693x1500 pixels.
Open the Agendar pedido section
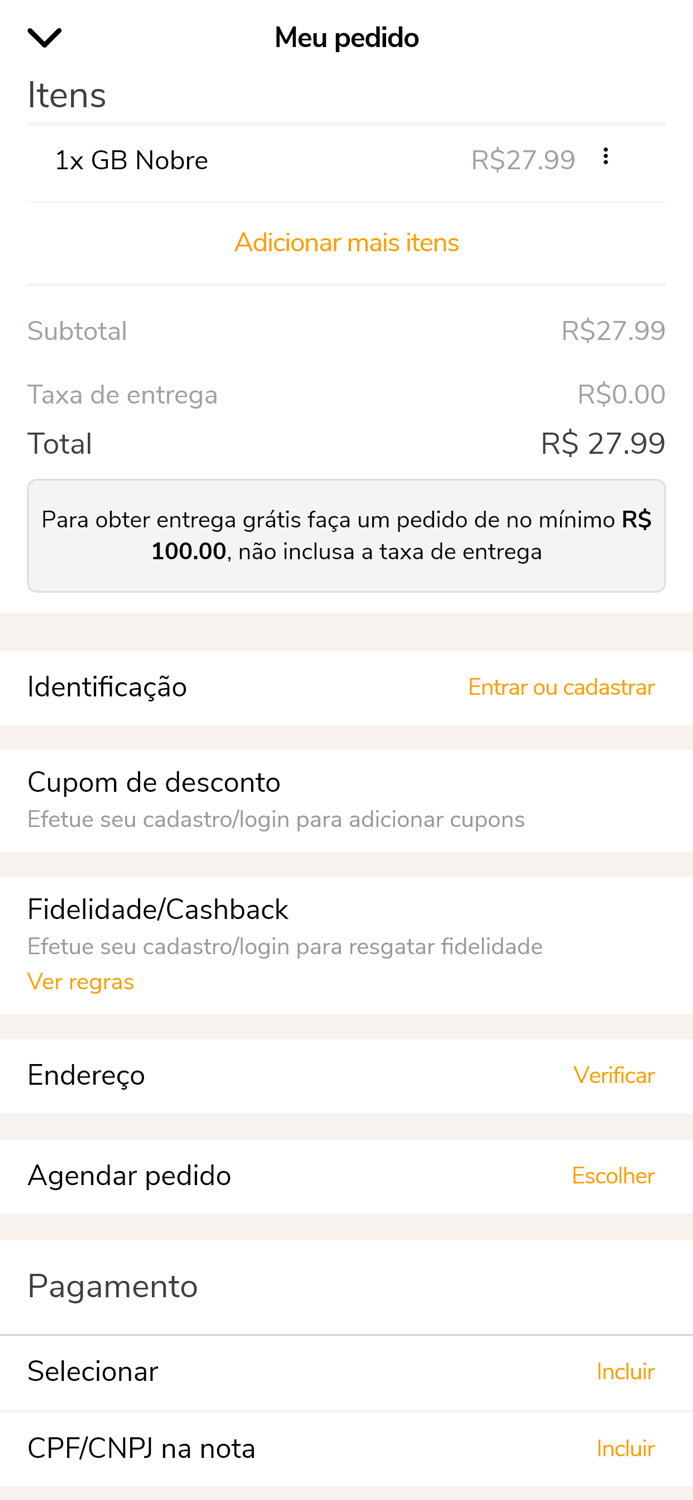(129, 1175)
